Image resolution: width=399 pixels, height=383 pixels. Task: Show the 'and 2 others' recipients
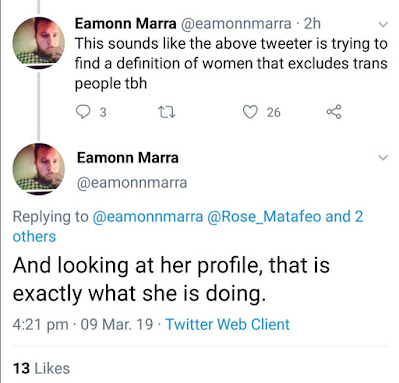click(188, 226)
